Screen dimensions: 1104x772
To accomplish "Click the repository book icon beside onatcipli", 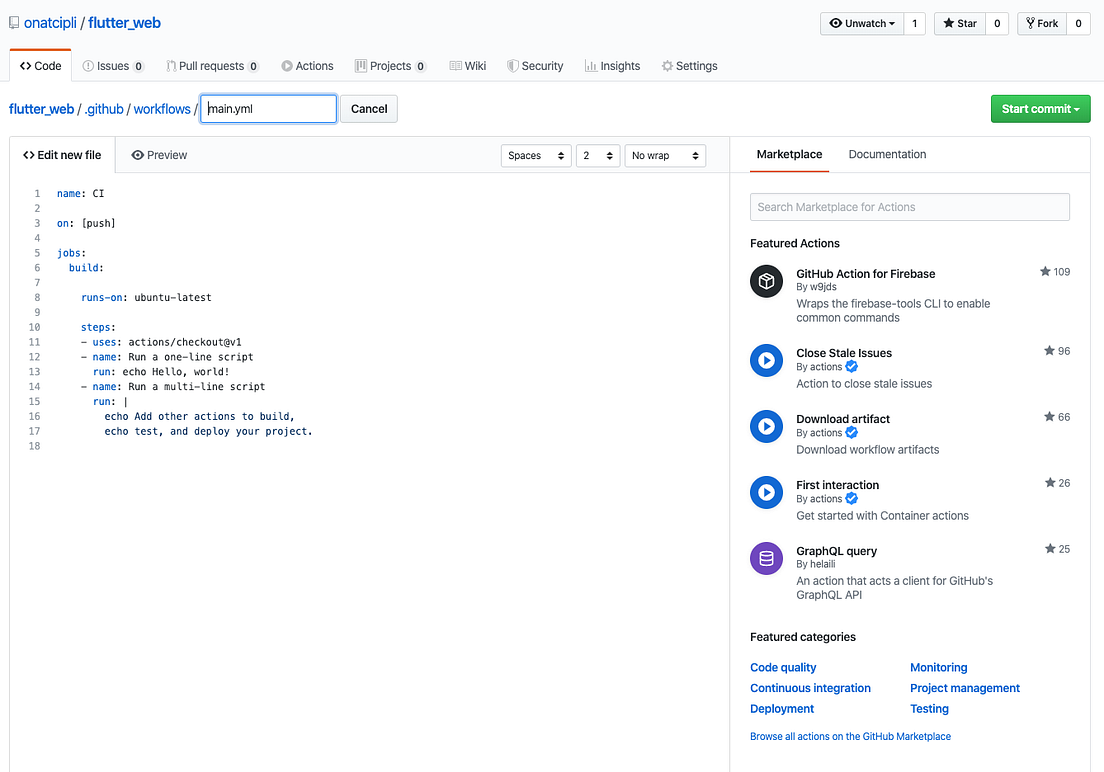I will [x=12, y=22].
